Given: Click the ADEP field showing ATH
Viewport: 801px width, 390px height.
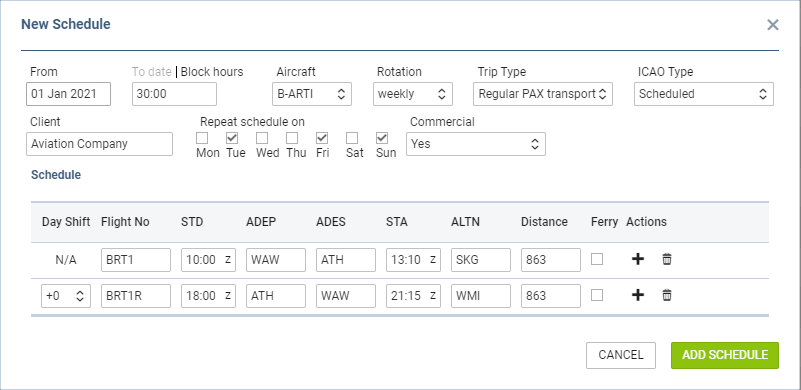Looking at the screenshot, I should (x=276, y=295).
